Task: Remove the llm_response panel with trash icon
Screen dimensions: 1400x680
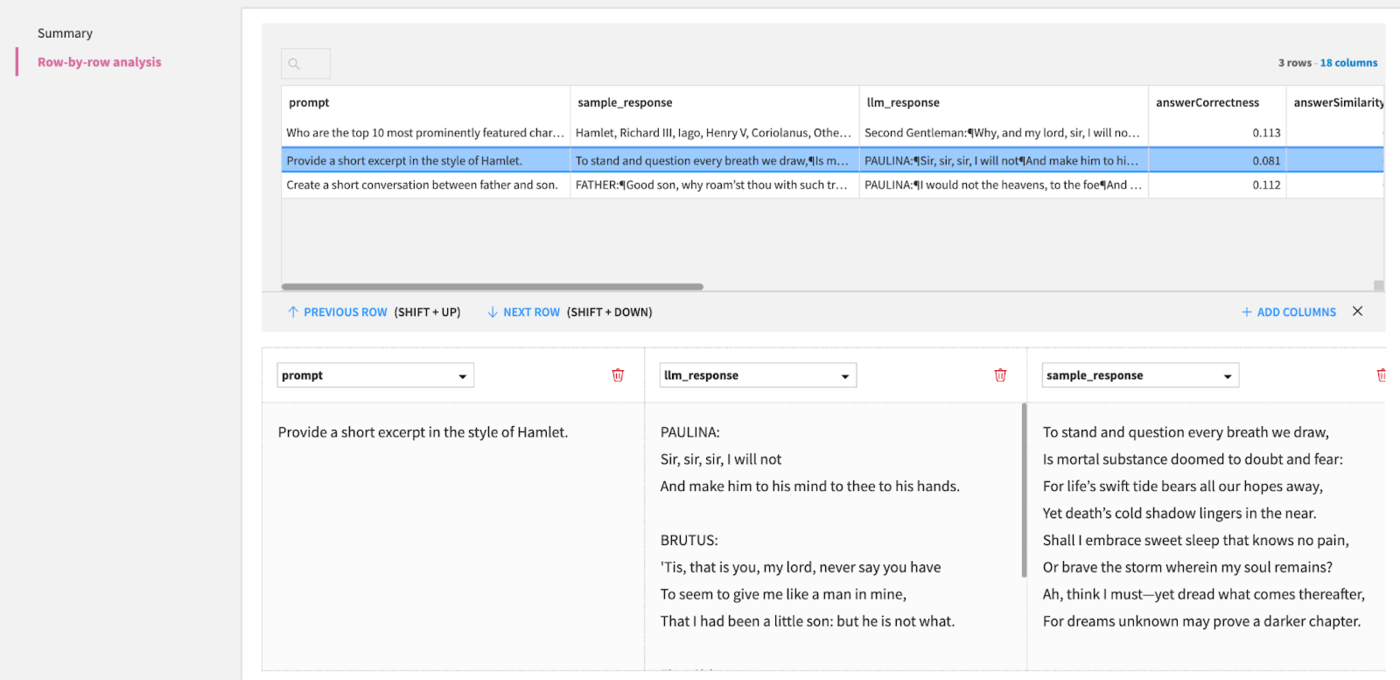Action: click(x=1000, y=375)
